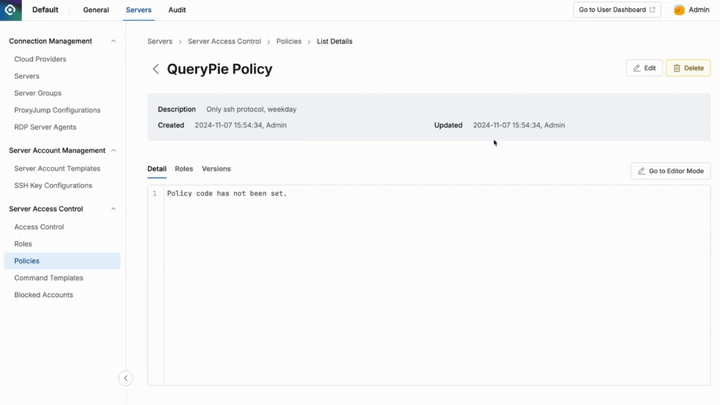Click line number 1 in the code gutter
The width and height of the screenshot is (720, 405).
[155, 193]
